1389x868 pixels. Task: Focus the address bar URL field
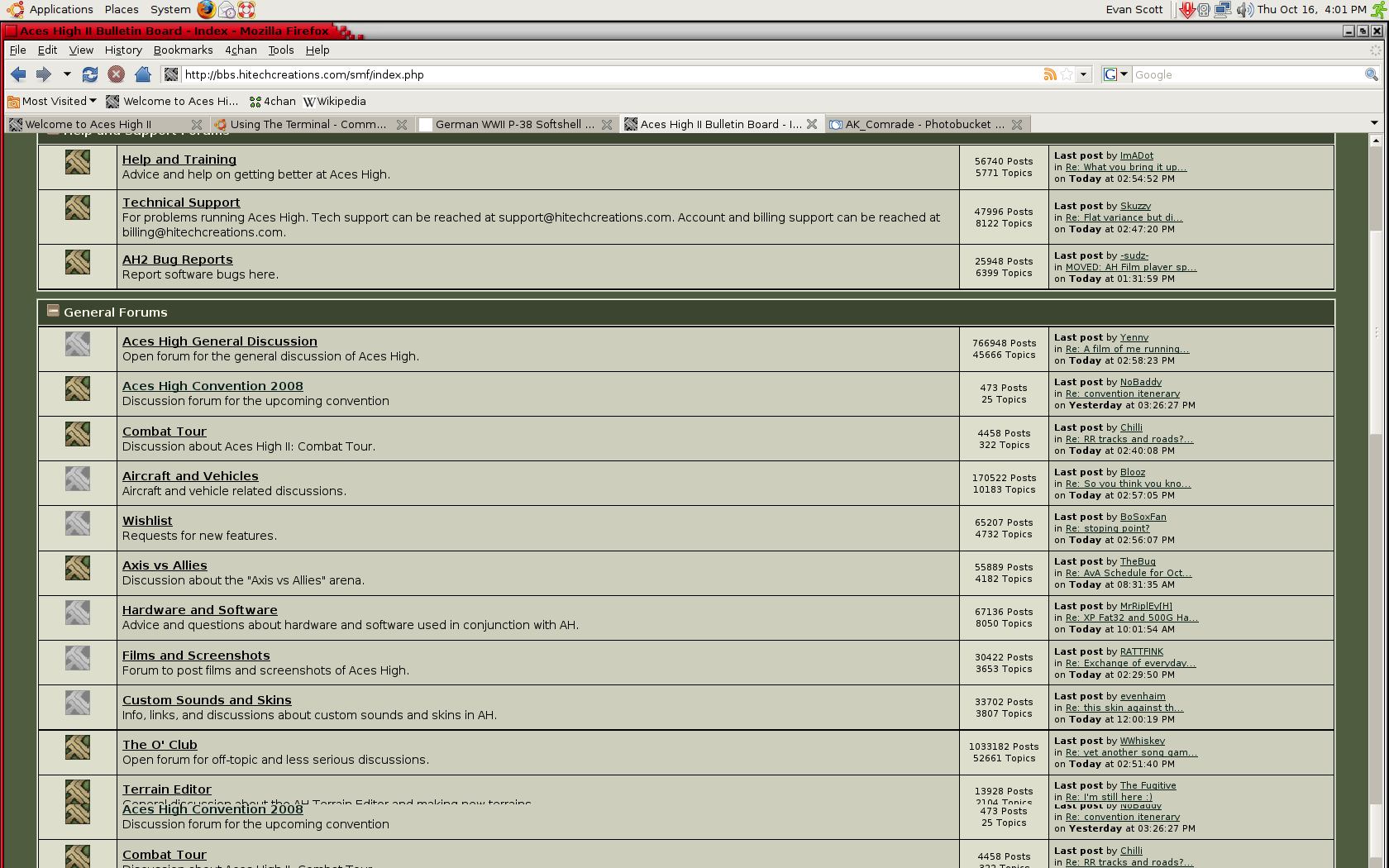pyautogui.click(x=610, y=74)
